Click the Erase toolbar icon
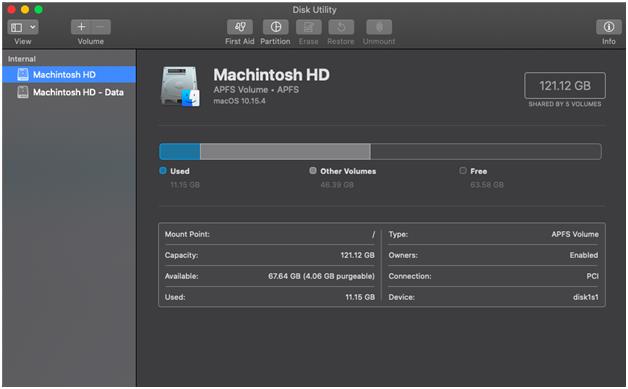 [x=308, y=27]
